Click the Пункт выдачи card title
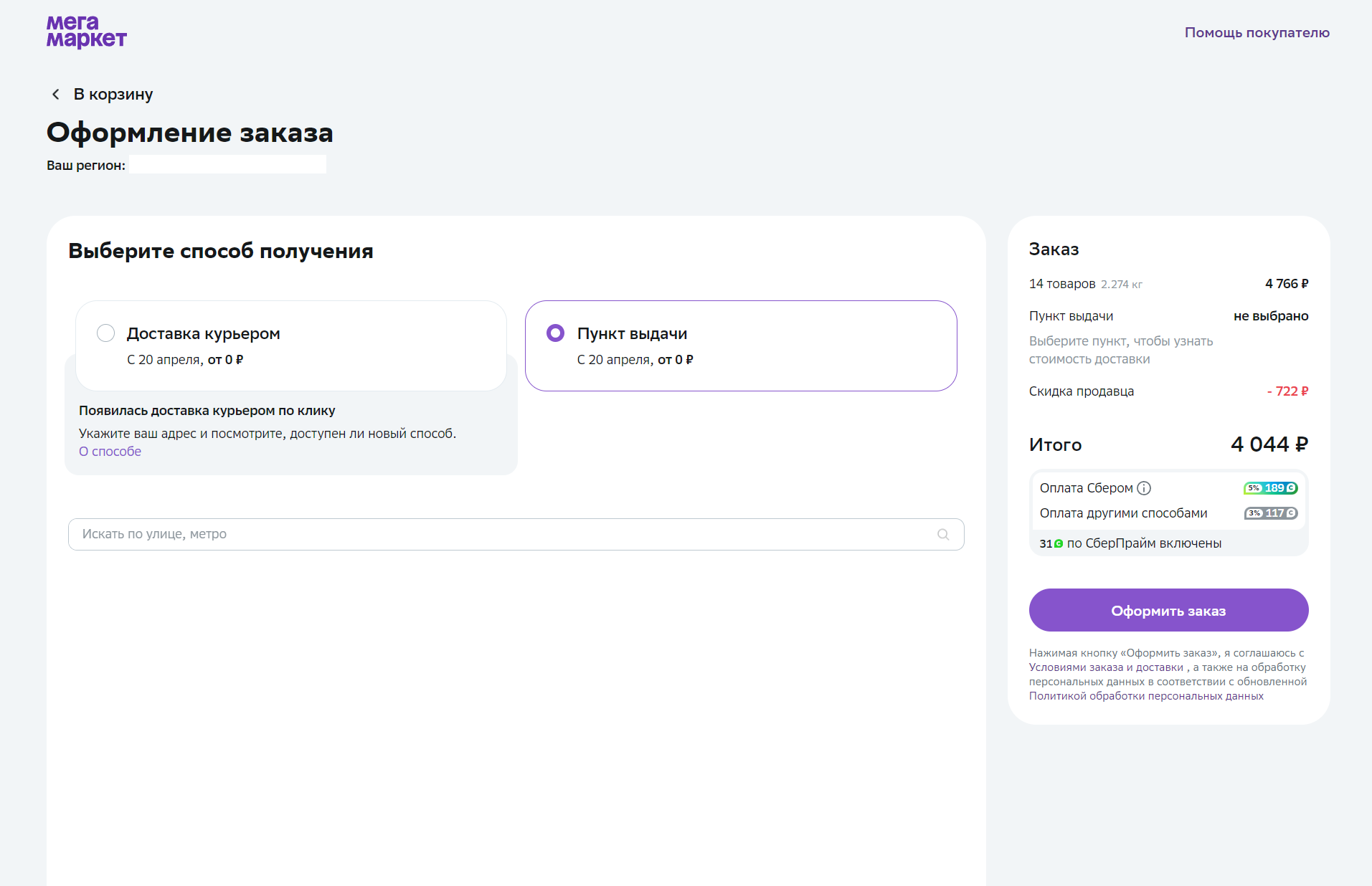 632,333
